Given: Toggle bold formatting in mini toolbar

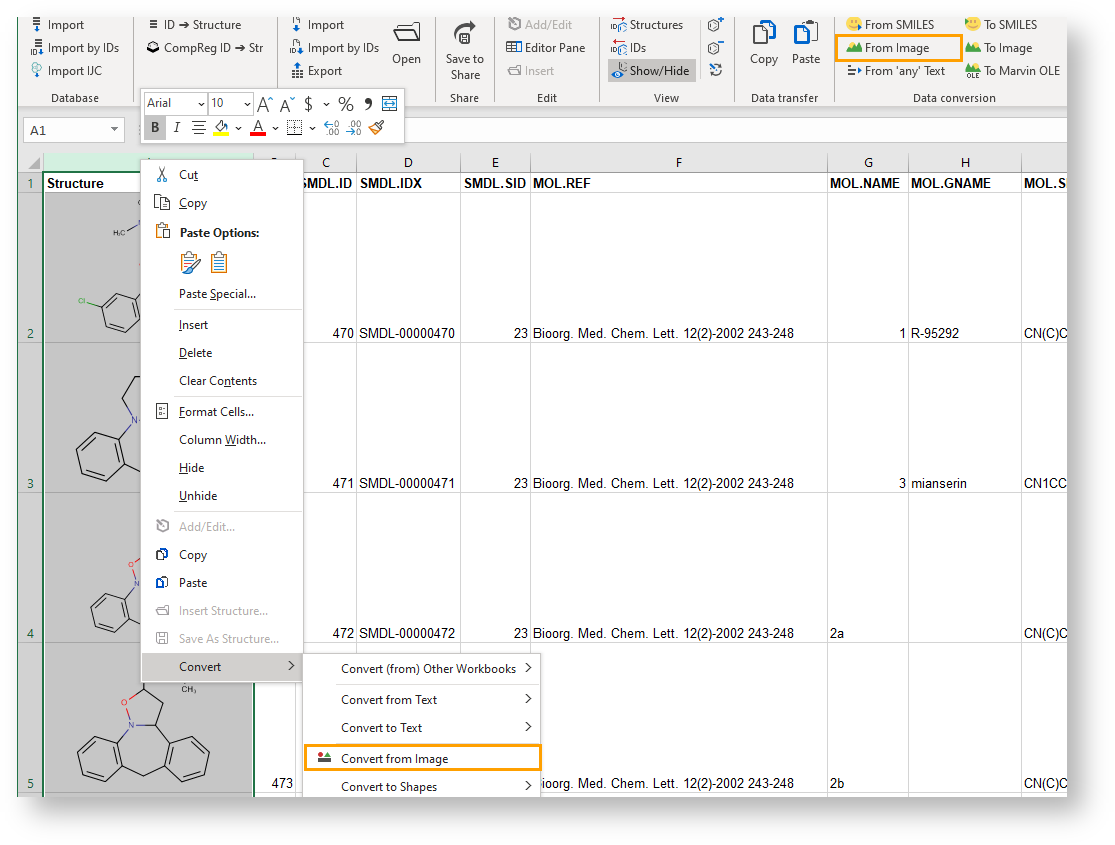Looking at the screenshot, I should tap(155, 127).
